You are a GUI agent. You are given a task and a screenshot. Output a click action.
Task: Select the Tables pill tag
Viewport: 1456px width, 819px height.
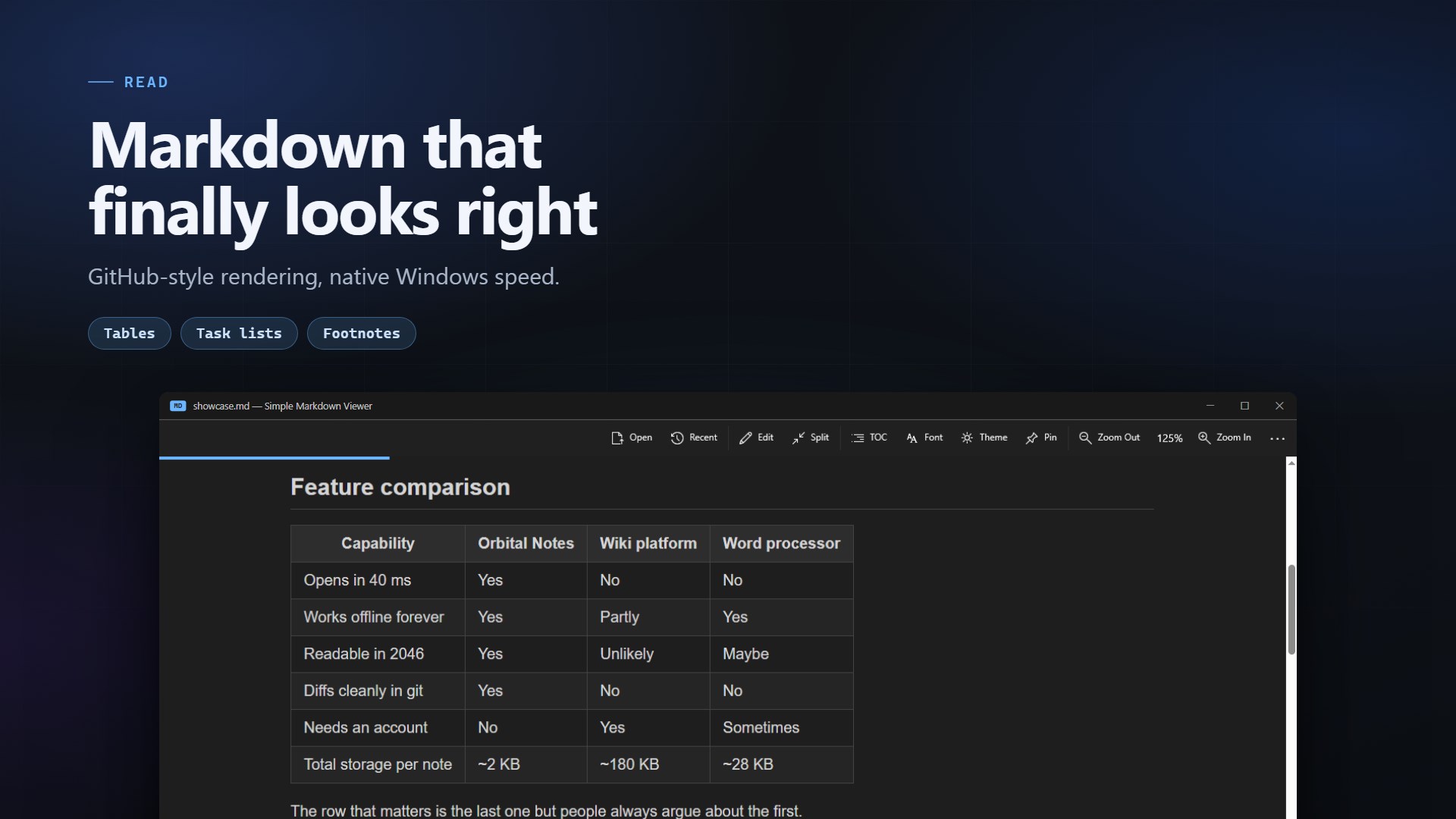coord(130,333)
